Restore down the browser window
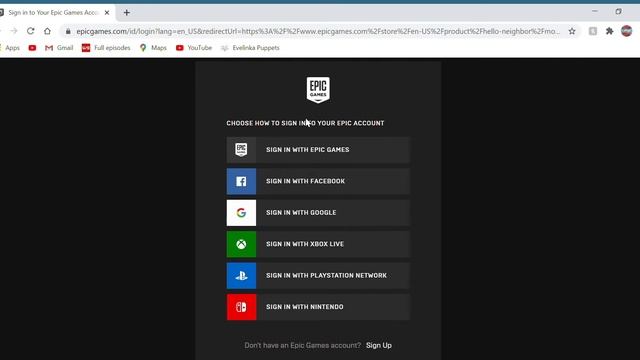The height and width of the screenshot is (360, 640). click(618, 11)
